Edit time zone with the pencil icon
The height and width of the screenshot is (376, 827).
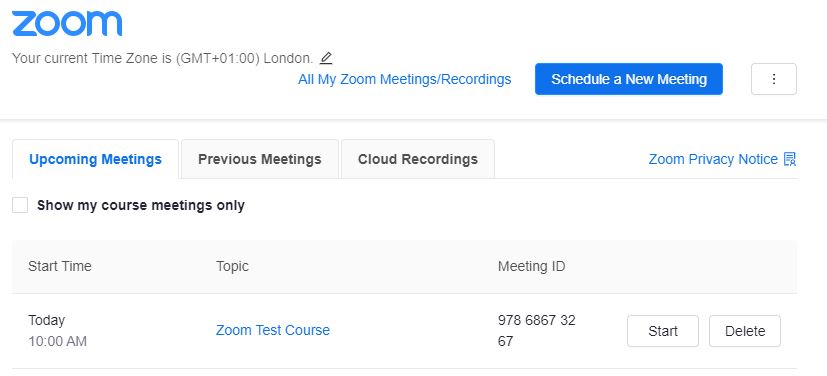point(326,57)
